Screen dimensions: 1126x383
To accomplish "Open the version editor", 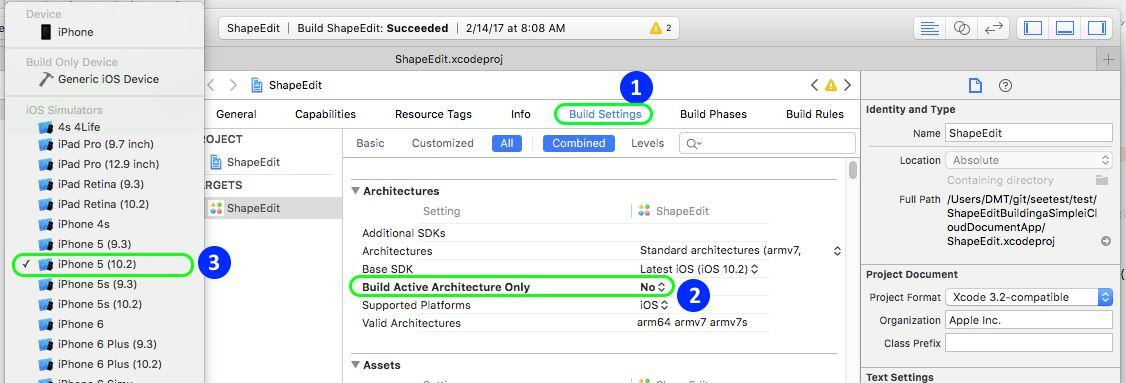I will click(x=993, y=28).
